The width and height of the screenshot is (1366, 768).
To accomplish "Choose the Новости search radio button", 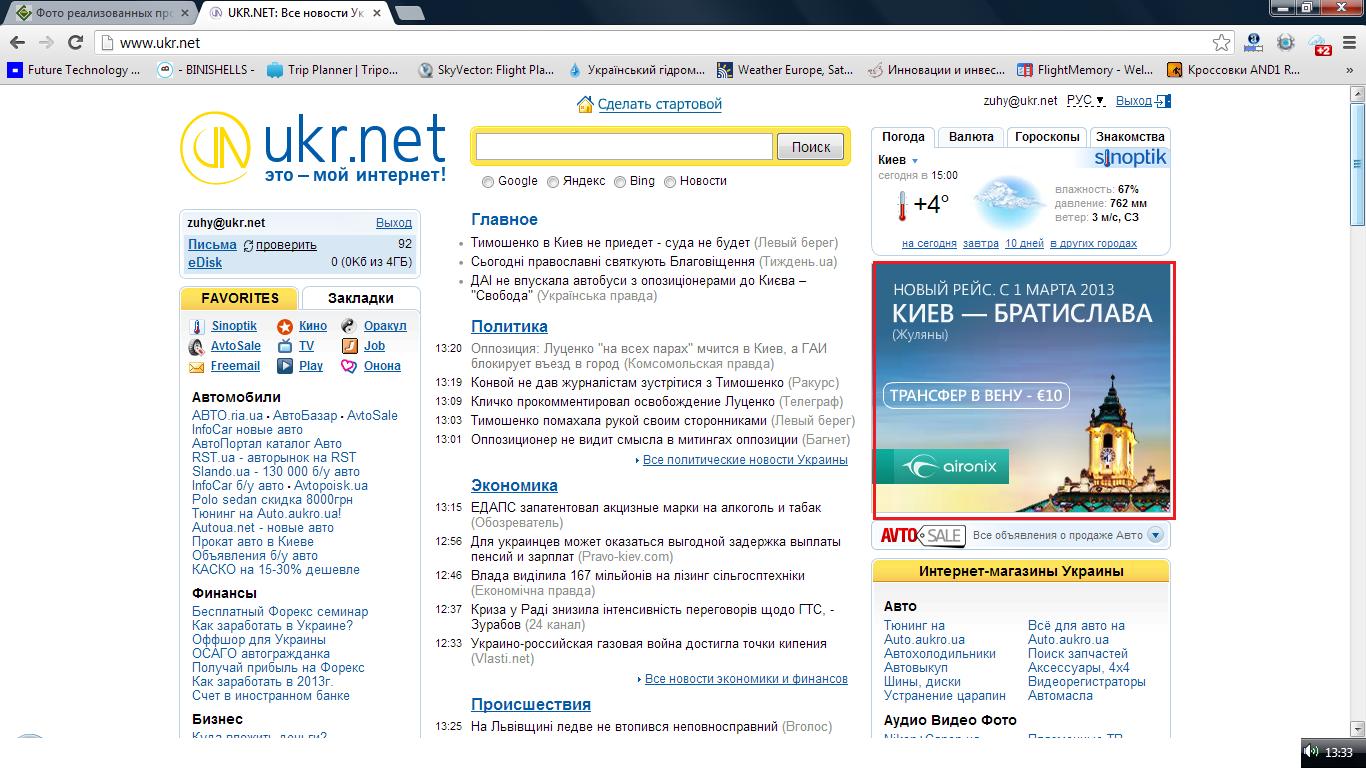I will point(670,182).
